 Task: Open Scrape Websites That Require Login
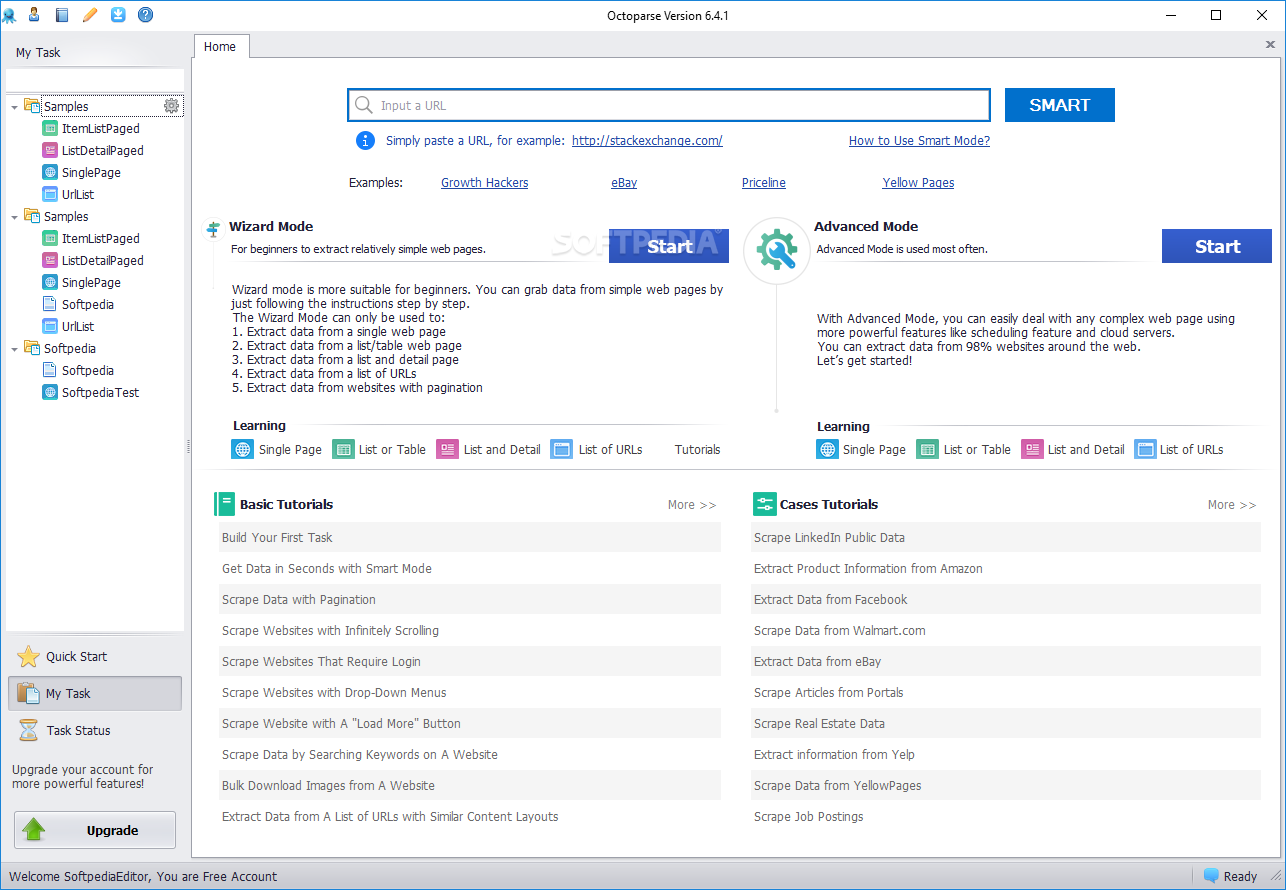pyautogui.click(x=470, y=661)
